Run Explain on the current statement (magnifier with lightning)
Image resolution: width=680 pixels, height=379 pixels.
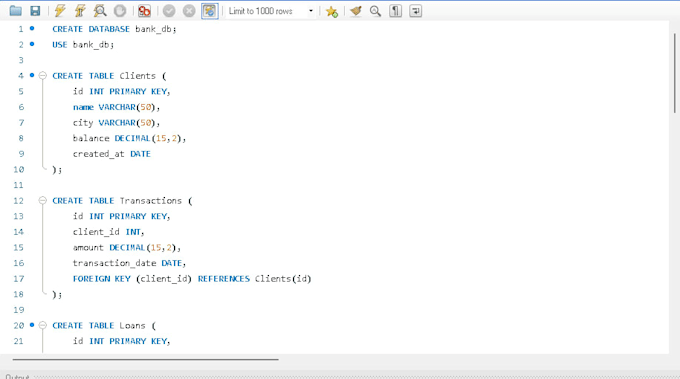point(100,11)
